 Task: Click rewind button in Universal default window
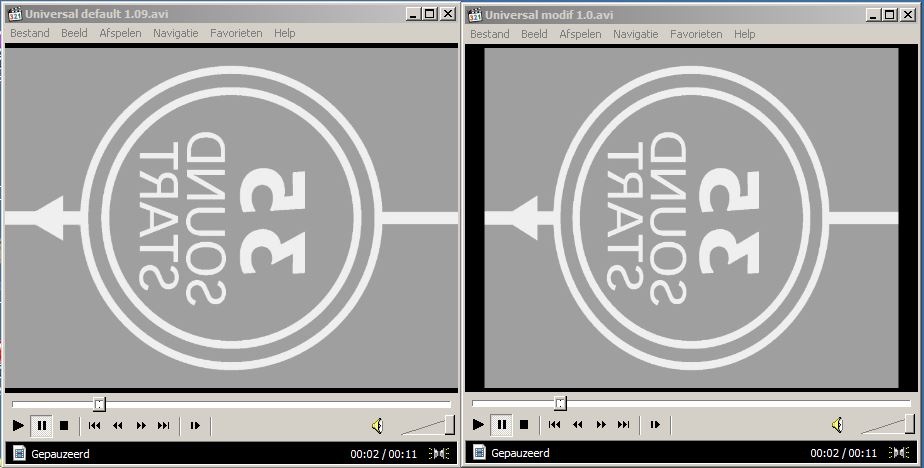[x=117, y=425]
